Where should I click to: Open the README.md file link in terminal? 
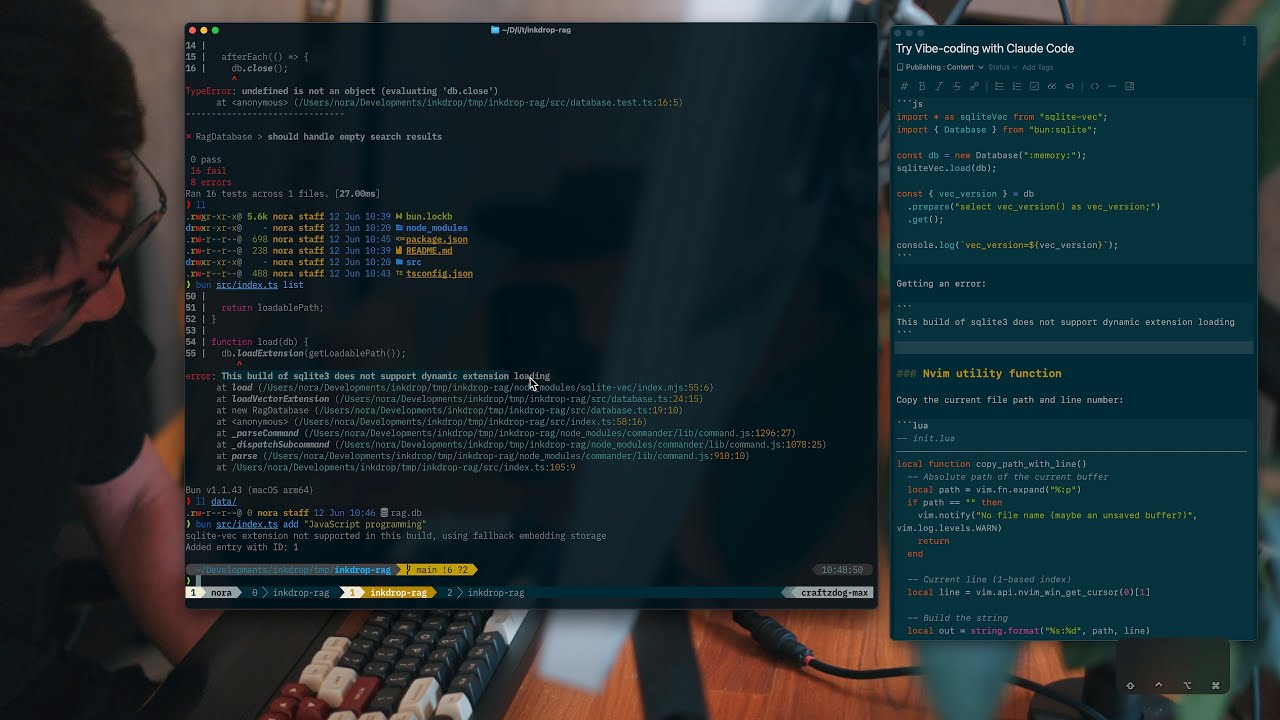click(x=429, y=251)
